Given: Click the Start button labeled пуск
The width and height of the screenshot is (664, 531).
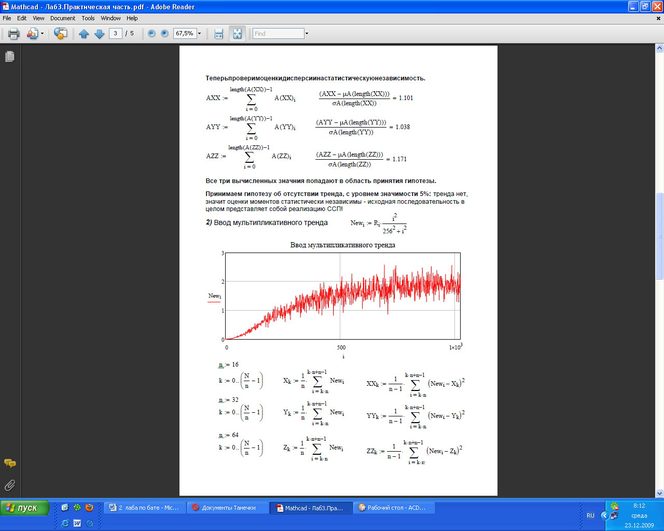Looking at the screenshot, I should tap(25, 508).
